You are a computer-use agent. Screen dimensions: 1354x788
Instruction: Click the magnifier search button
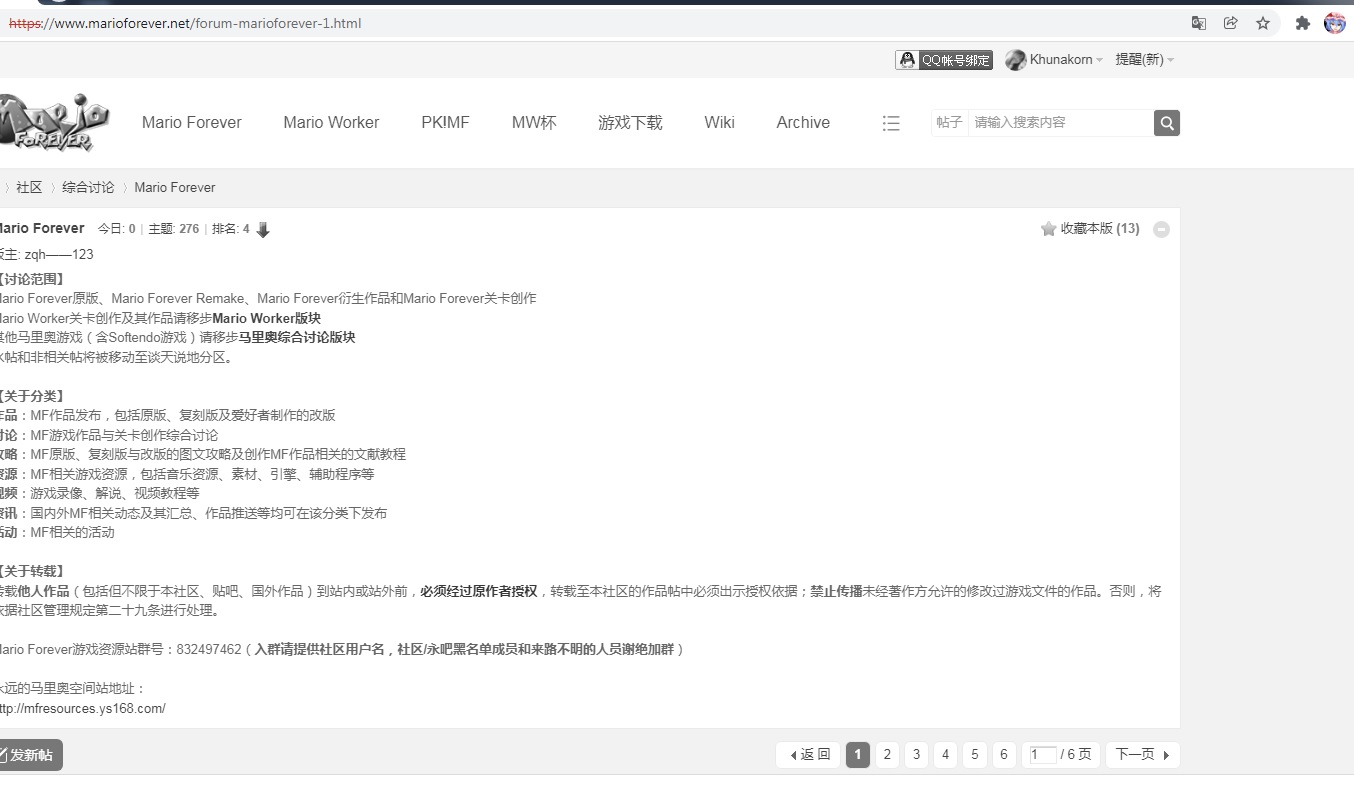click(1167, 123)
